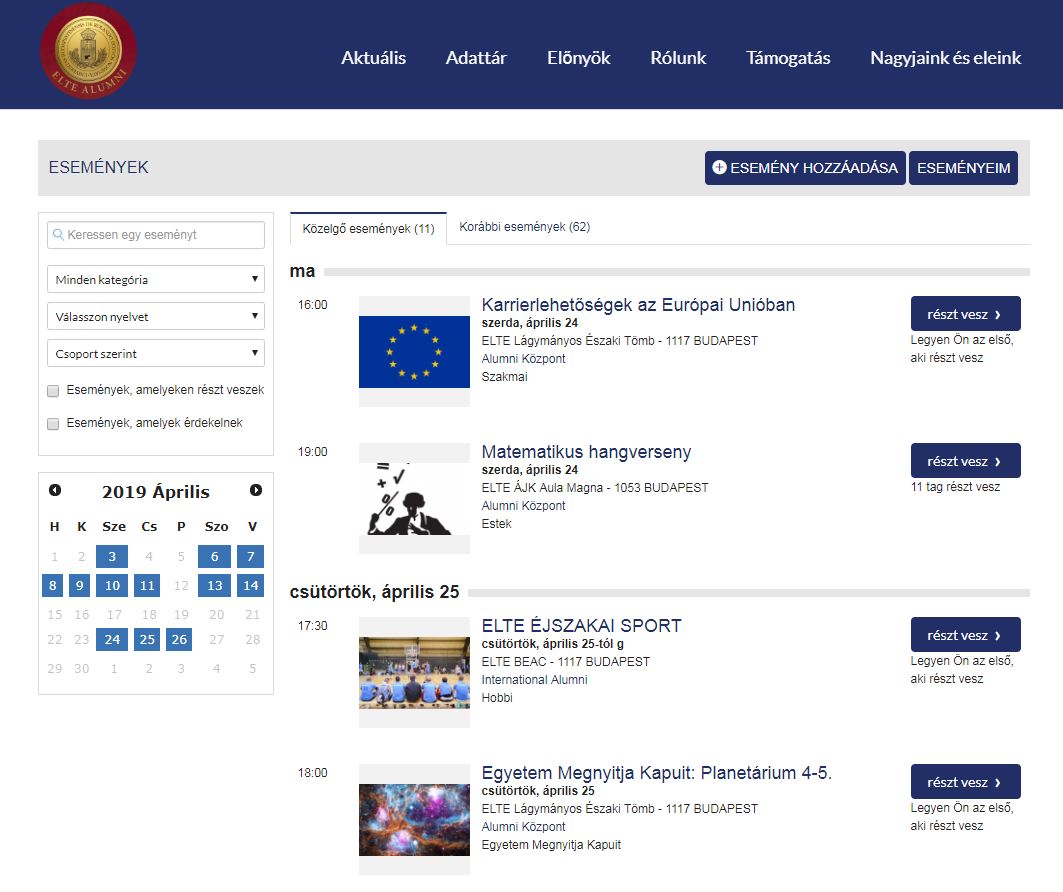The width and height of the screenshot is (1063, 892).
Task: Select April 11 in the calendar
Action: click(x=147, y=586)
